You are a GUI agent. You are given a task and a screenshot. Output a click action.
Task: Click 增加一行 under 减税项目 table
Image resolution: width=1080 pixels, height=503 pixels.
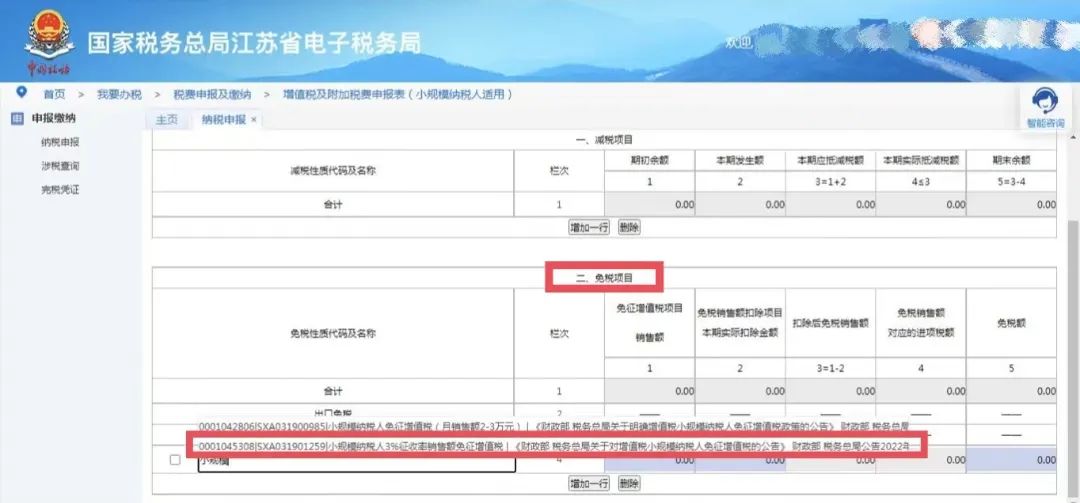click(589, 227)
